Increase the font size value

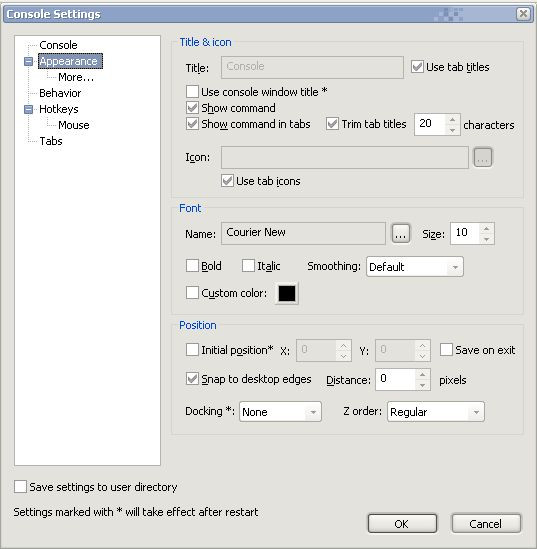pos(486,229)
